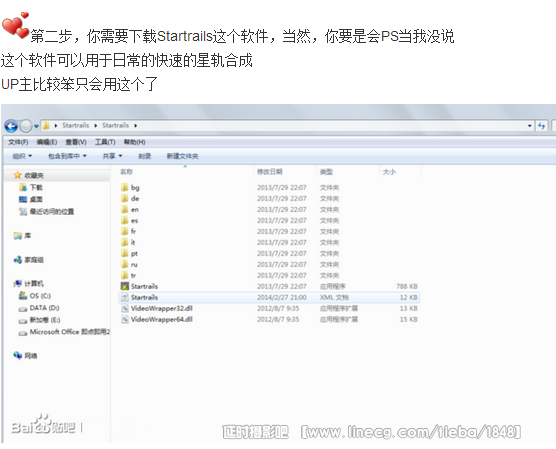Select the bg folder icon
The image size is (556, 449).
[124, 187]
